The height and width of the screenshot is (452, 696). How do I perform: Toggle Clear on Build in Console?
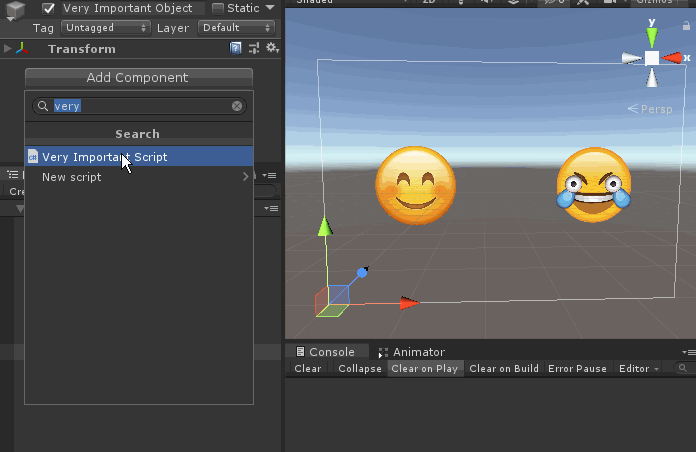(504, 369)
